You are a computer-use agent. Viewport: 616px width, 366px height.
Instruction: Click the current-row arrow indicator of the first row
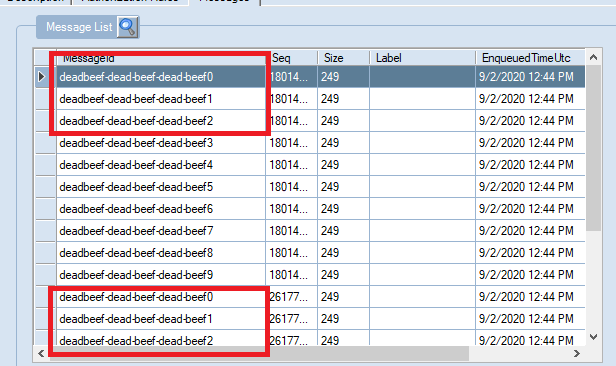pyautogui.click(x=42, y=77)
